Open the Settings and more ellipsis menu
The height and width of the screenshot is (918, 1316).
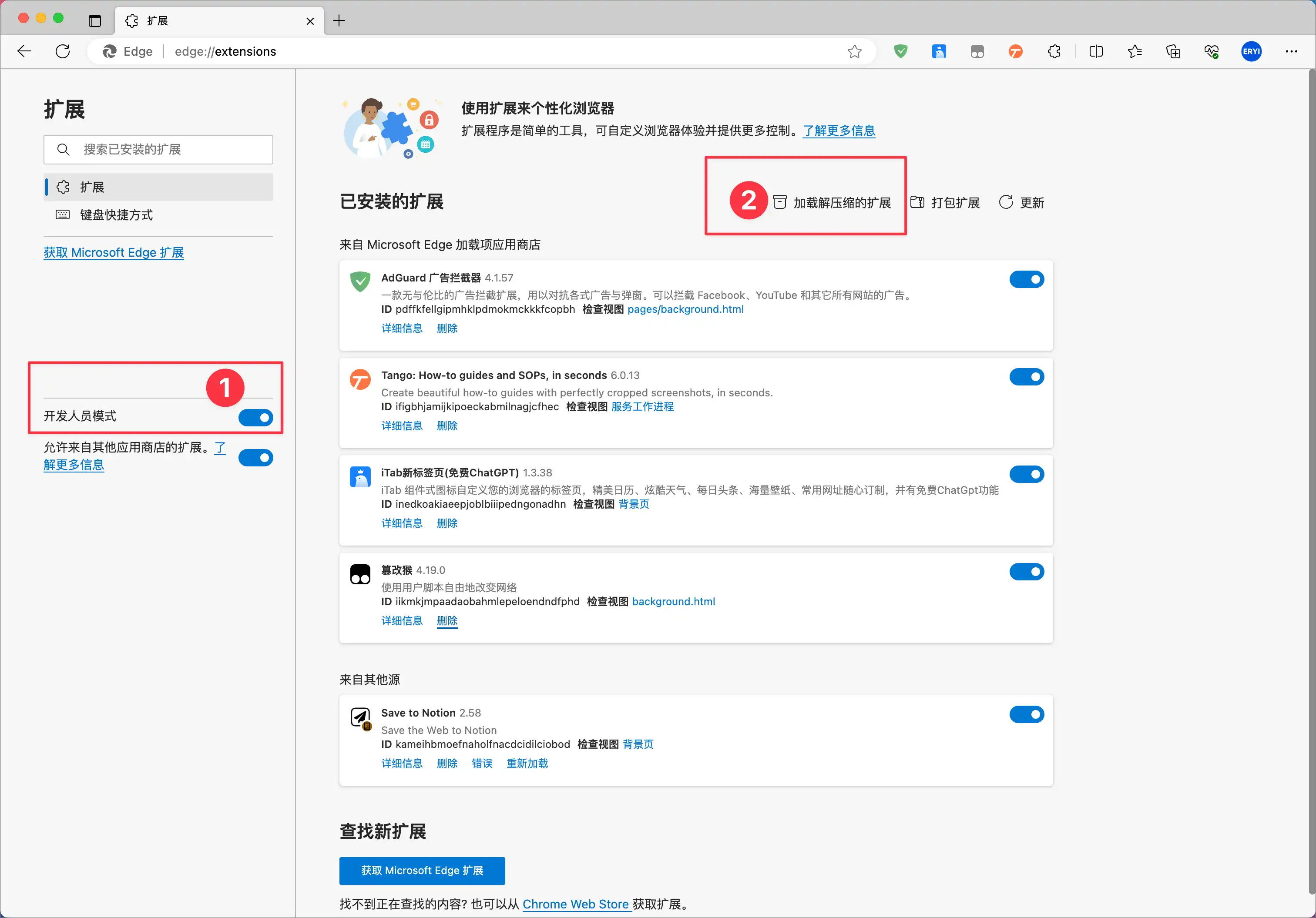point(1291,52)
